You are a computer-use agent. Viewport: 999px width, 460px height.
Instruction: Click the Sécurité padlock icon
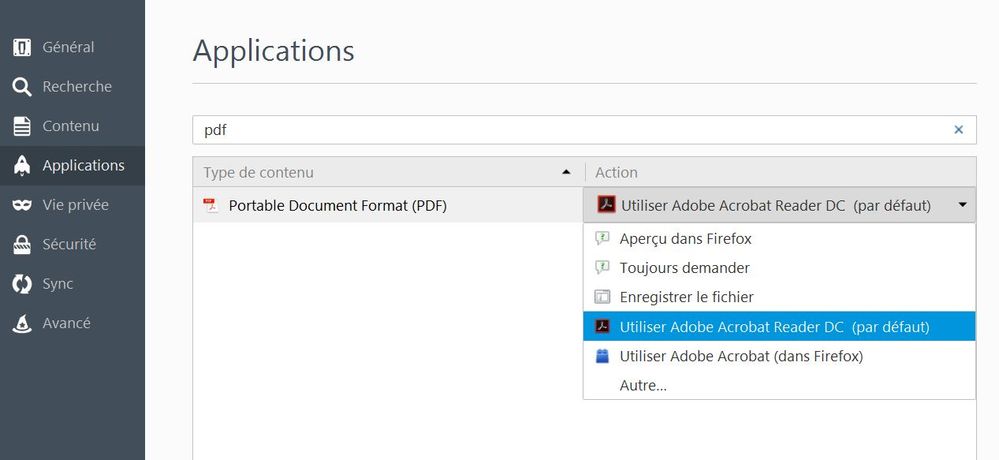[22, 245]
